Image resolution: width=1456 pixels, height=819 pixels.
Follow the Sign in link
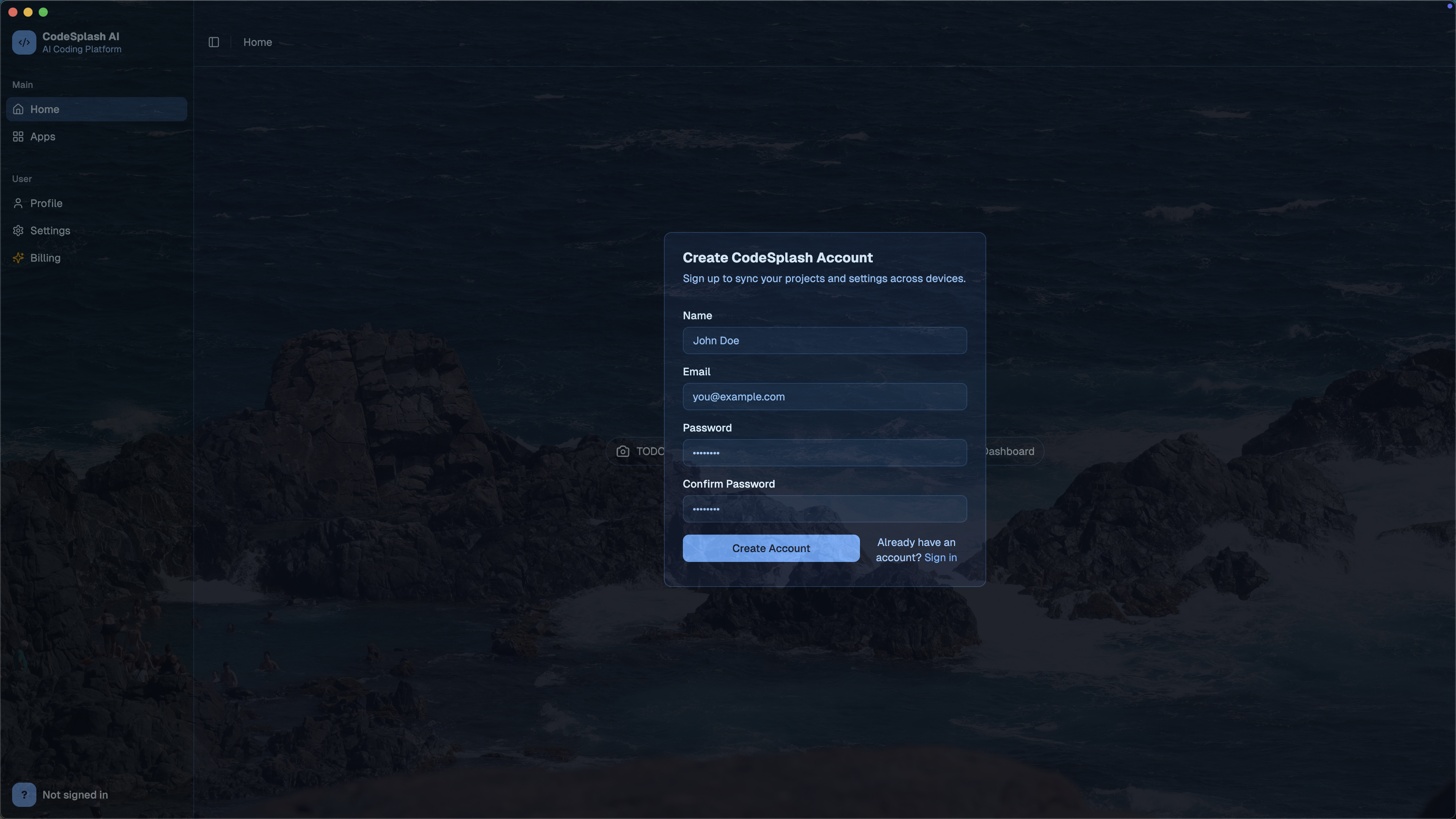pos(940,557)
